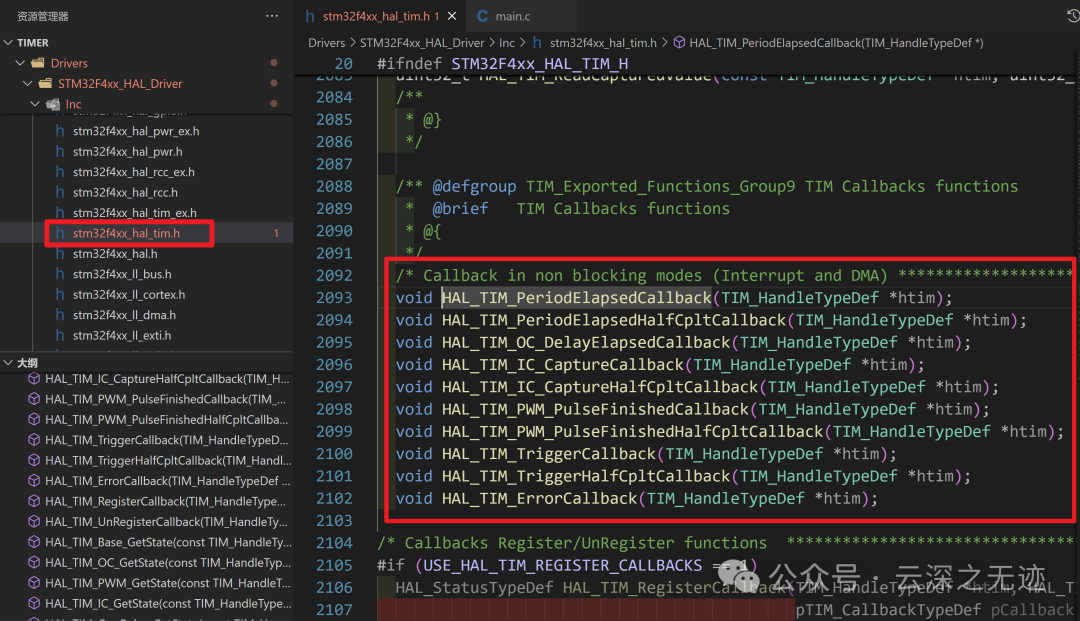Open stm32f4xx_ll_dma.h file
Screen dimensions: 1080x621
click(x=124, y=315)
